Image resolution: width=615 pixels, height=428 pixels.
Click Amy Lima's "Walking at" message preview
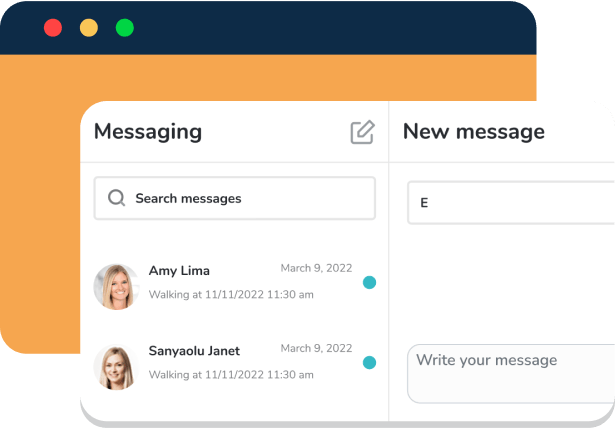231,295
